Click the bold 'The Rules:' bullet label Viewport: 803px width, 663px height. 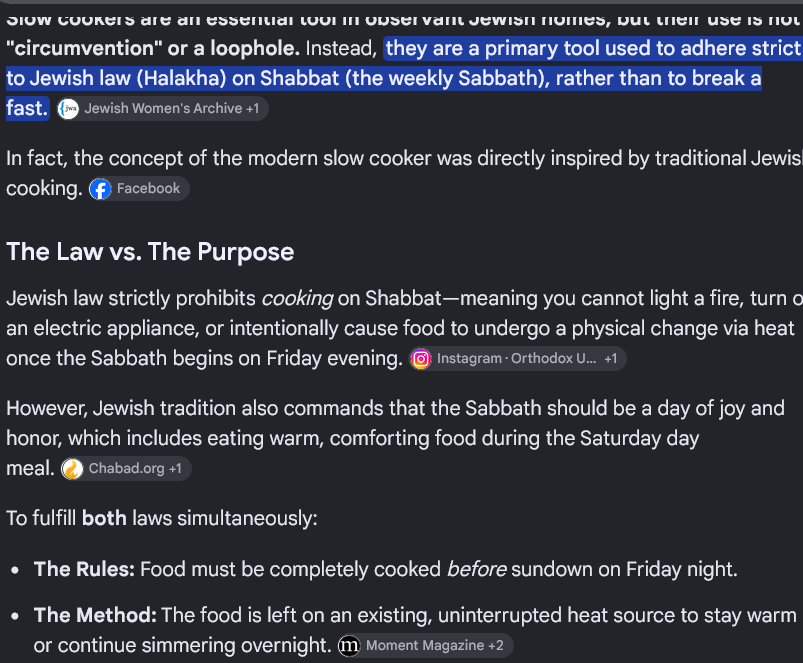point(84,569)
